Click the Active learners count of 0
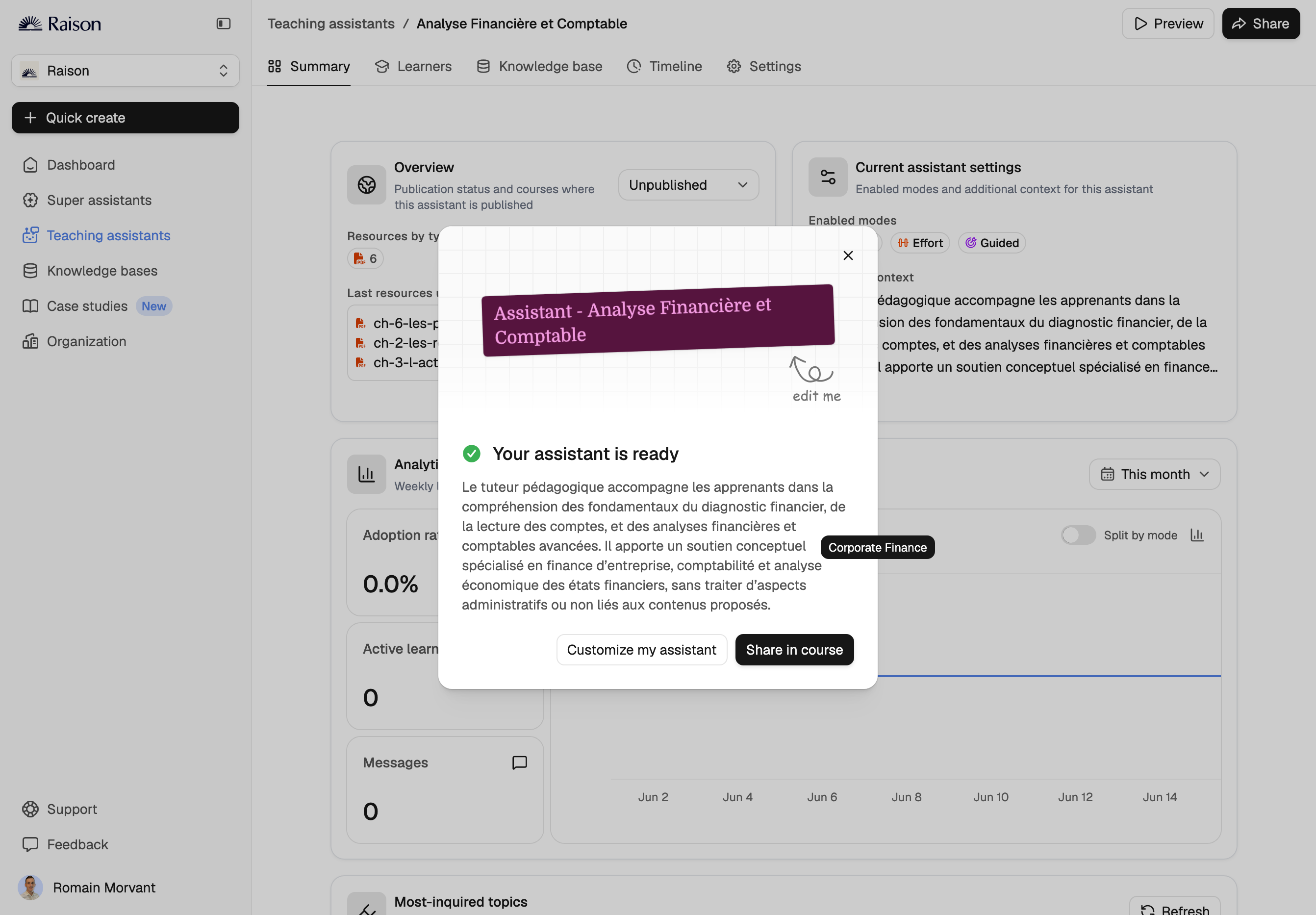1316x915 pixels. [x=370, y=698]
